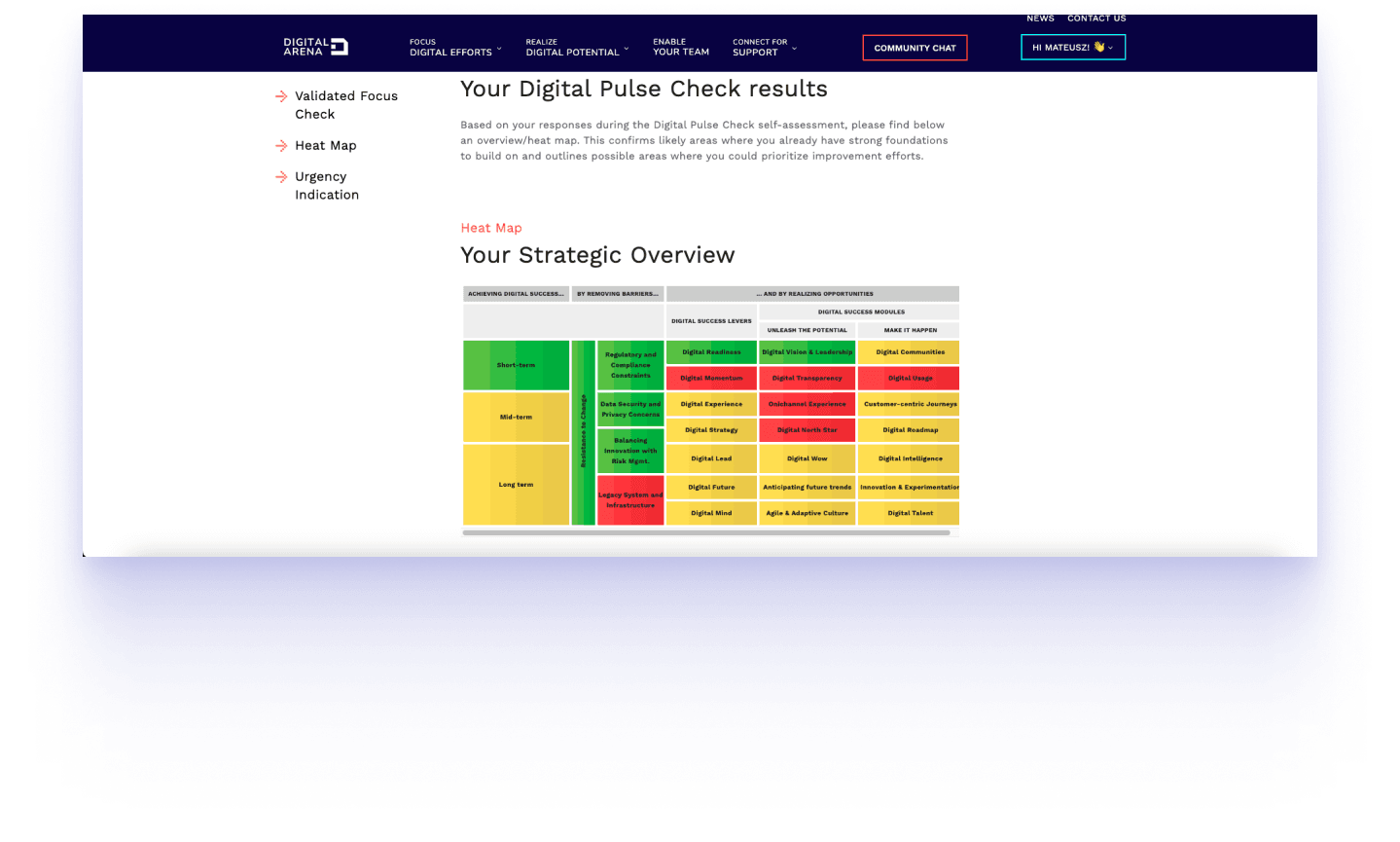Select the Data Security and Privacy Concerns cell
The width and height of the screenshot is (1400, 842).
pyautogui.click(x=630, y=409)
